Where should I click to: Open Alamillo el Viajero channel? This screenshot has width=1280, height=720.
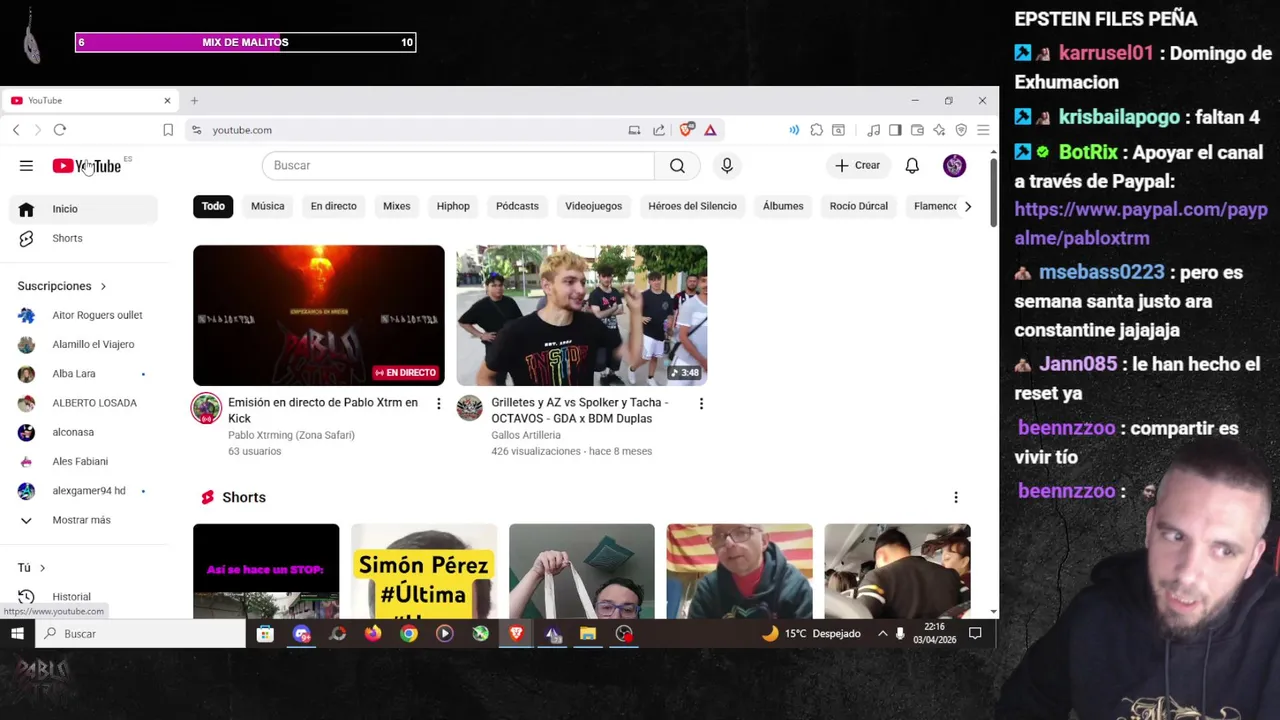point(84,344)
